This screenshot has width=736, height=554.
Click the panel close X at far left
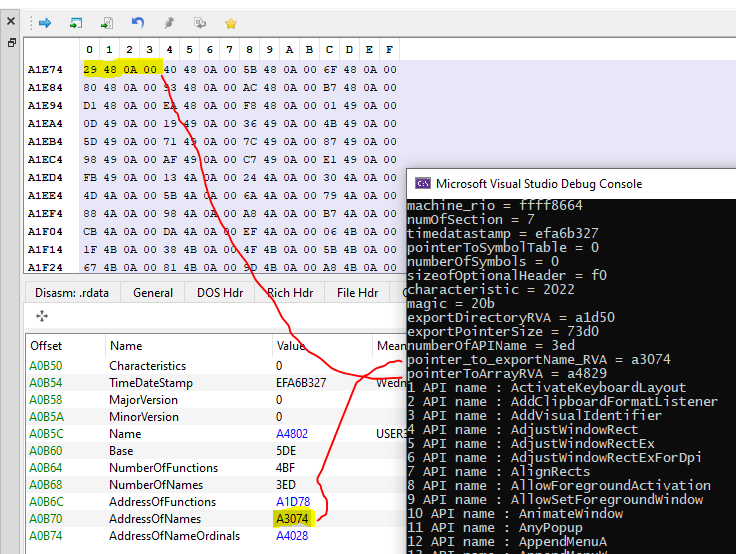click(11, 22)
